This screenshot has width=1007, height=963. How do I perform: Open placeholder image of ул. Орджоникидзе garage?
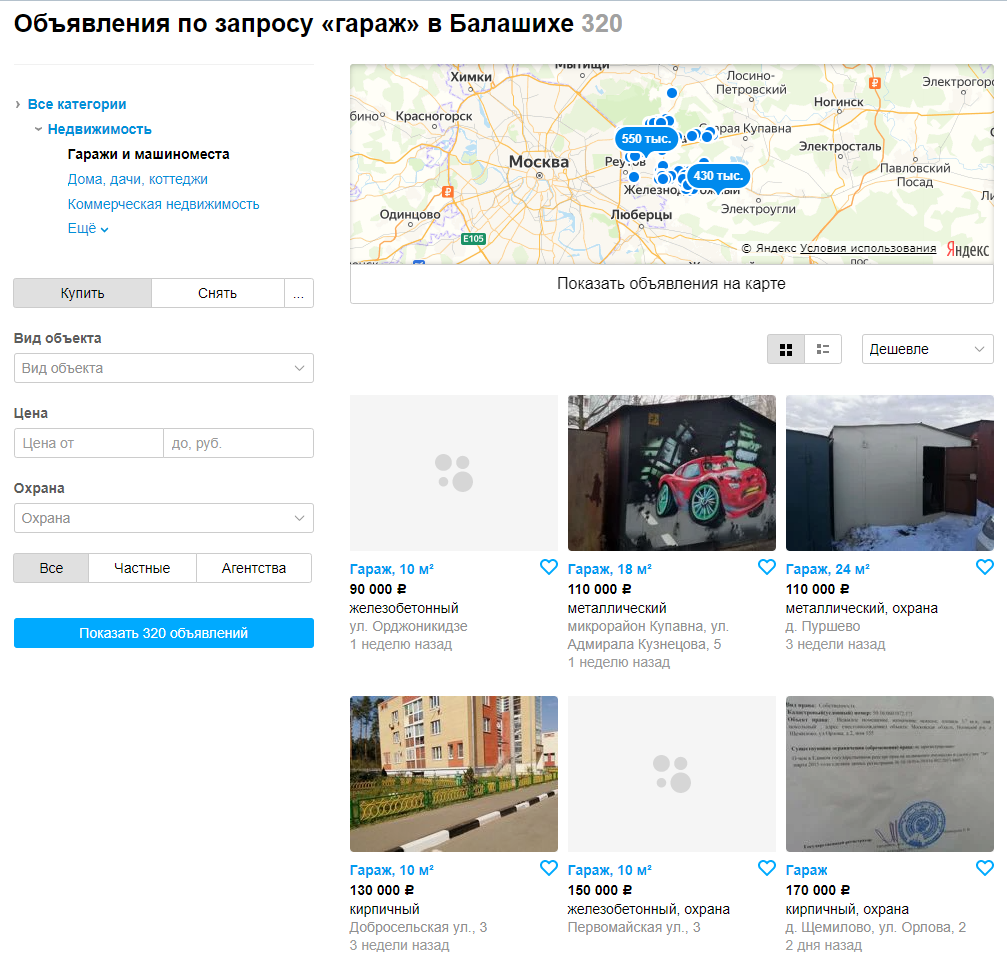(454, 473)
